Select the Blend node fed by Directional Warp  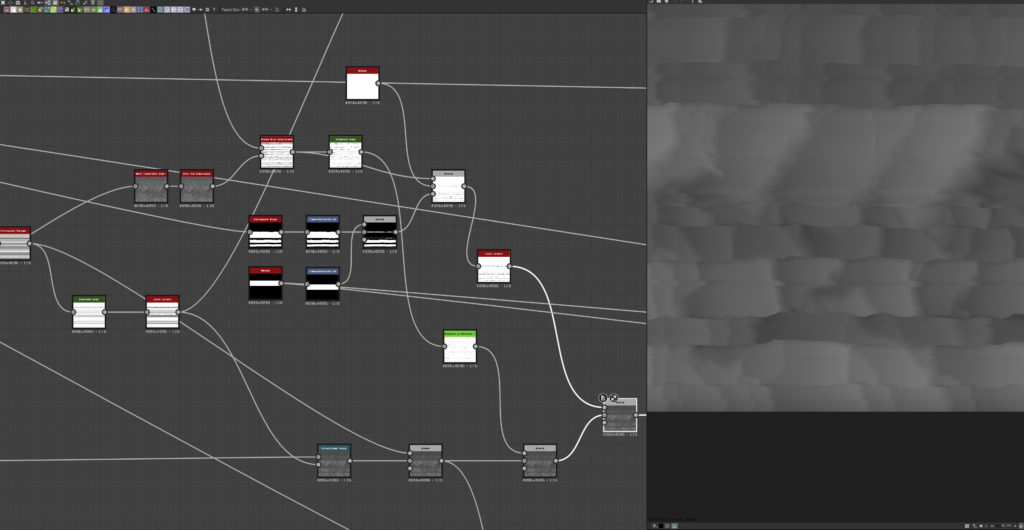[x=425, y=461]
